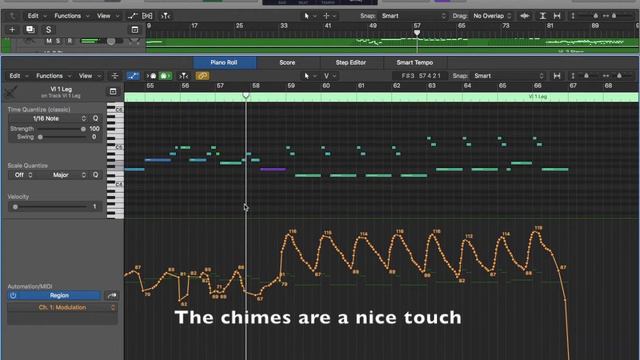This screenshot has width=640, height=360.
Task: Solo the track with its small S button
Action: (58, 41)
